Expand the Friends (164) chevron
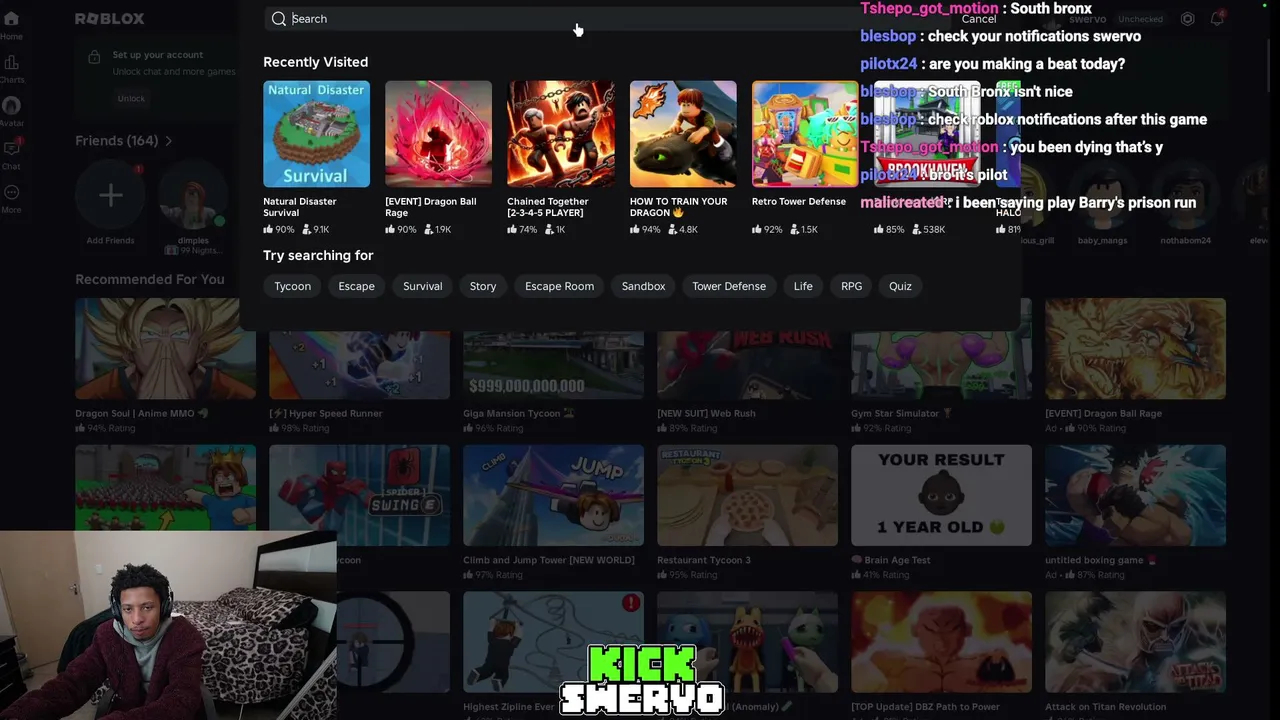Image resolution: width=1280 pixels, height=720 pixels. tap(168, 141)
